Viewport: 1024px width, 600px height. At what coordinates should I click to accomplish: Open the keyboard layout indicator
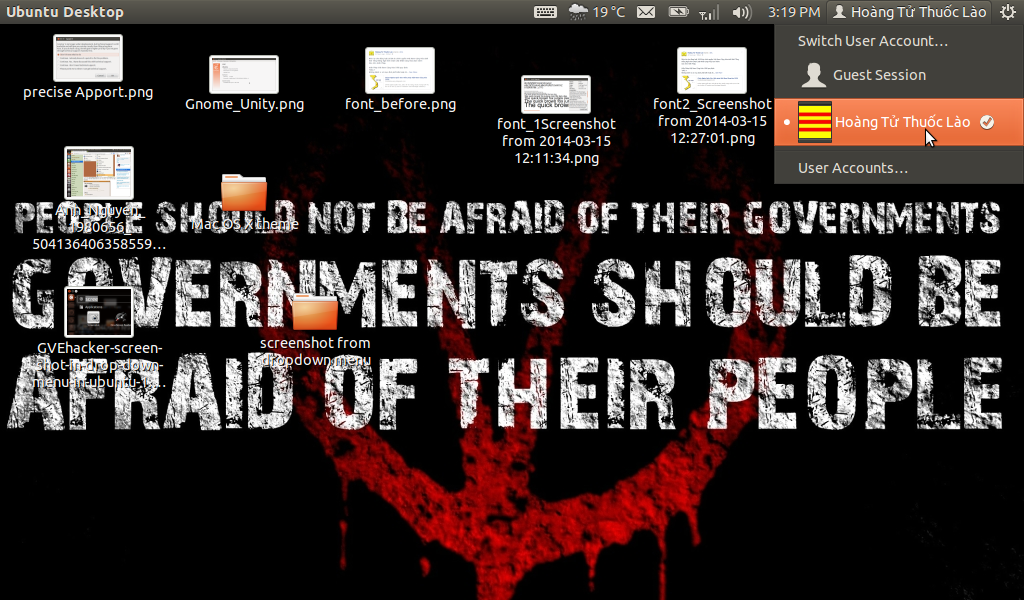pyautogui.click(x=545, y=12)
